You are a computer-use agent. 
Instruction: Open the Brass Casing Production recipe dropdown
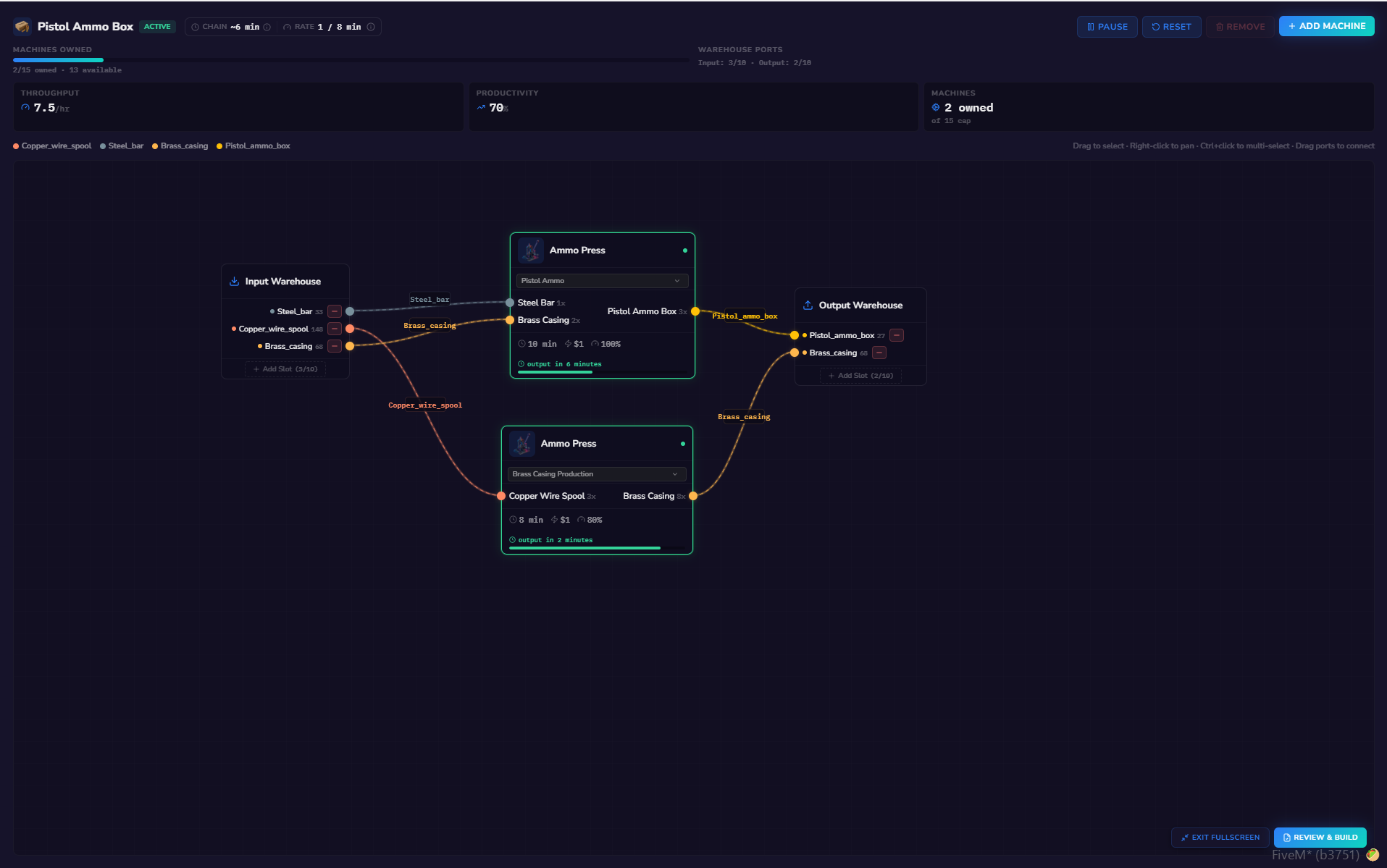coord(597,474)
